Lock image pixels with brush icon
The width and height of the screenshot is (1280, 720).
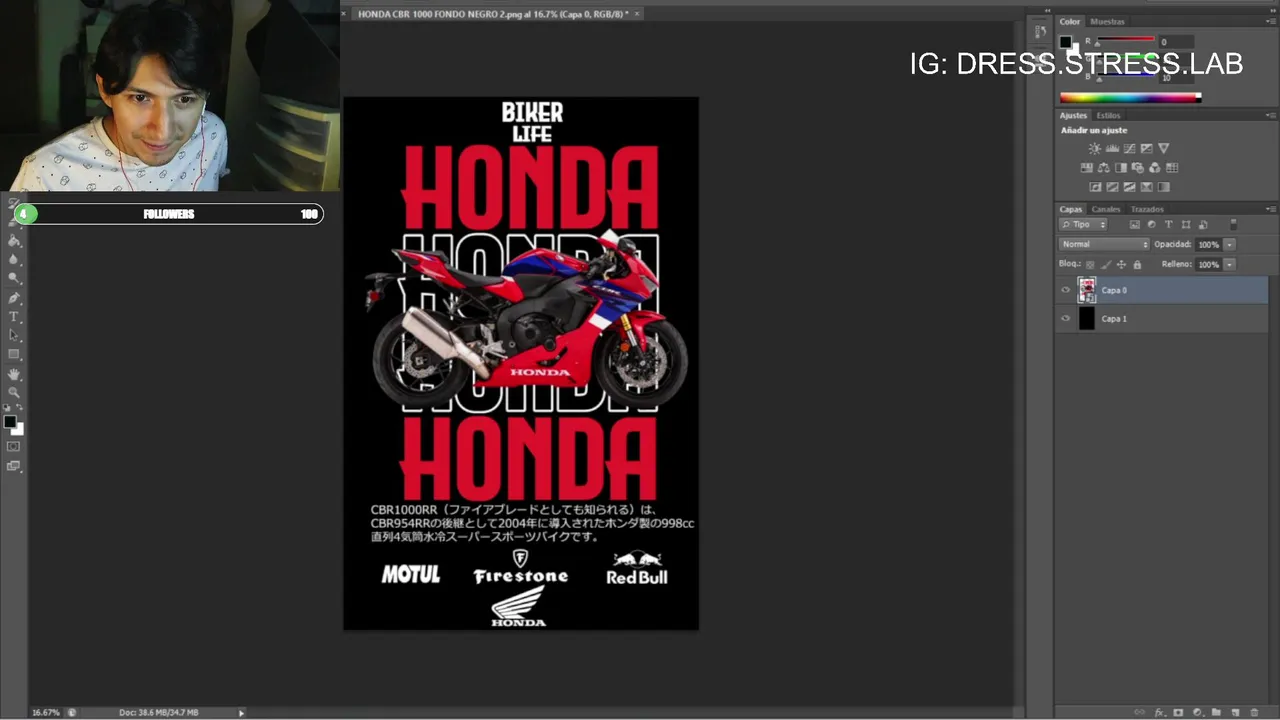(x=1106, y=265)
